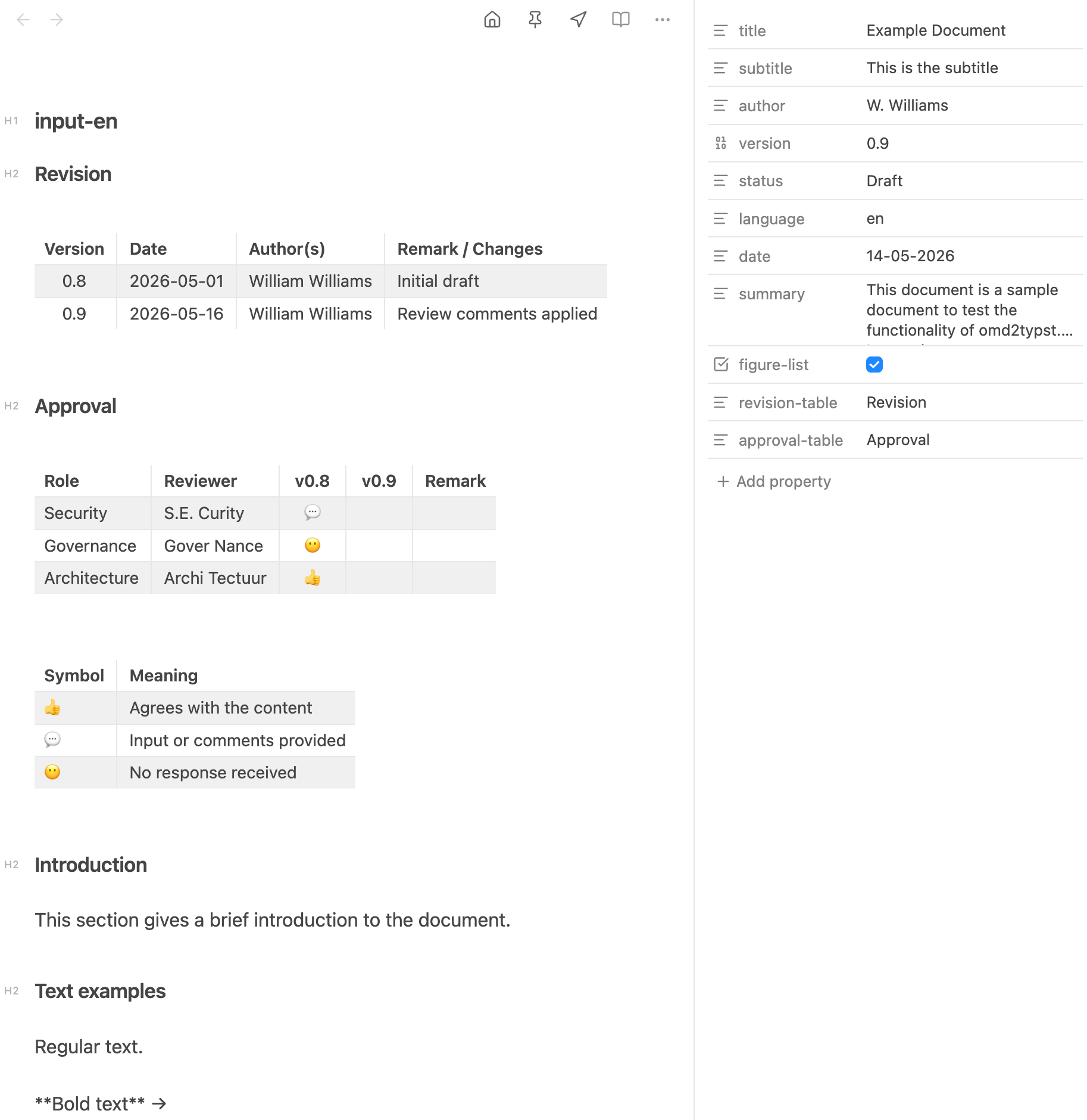Screen dimensions: 1087x1120
Task: Click the share paper-plane icon
Action: click(x=578, y=20)
